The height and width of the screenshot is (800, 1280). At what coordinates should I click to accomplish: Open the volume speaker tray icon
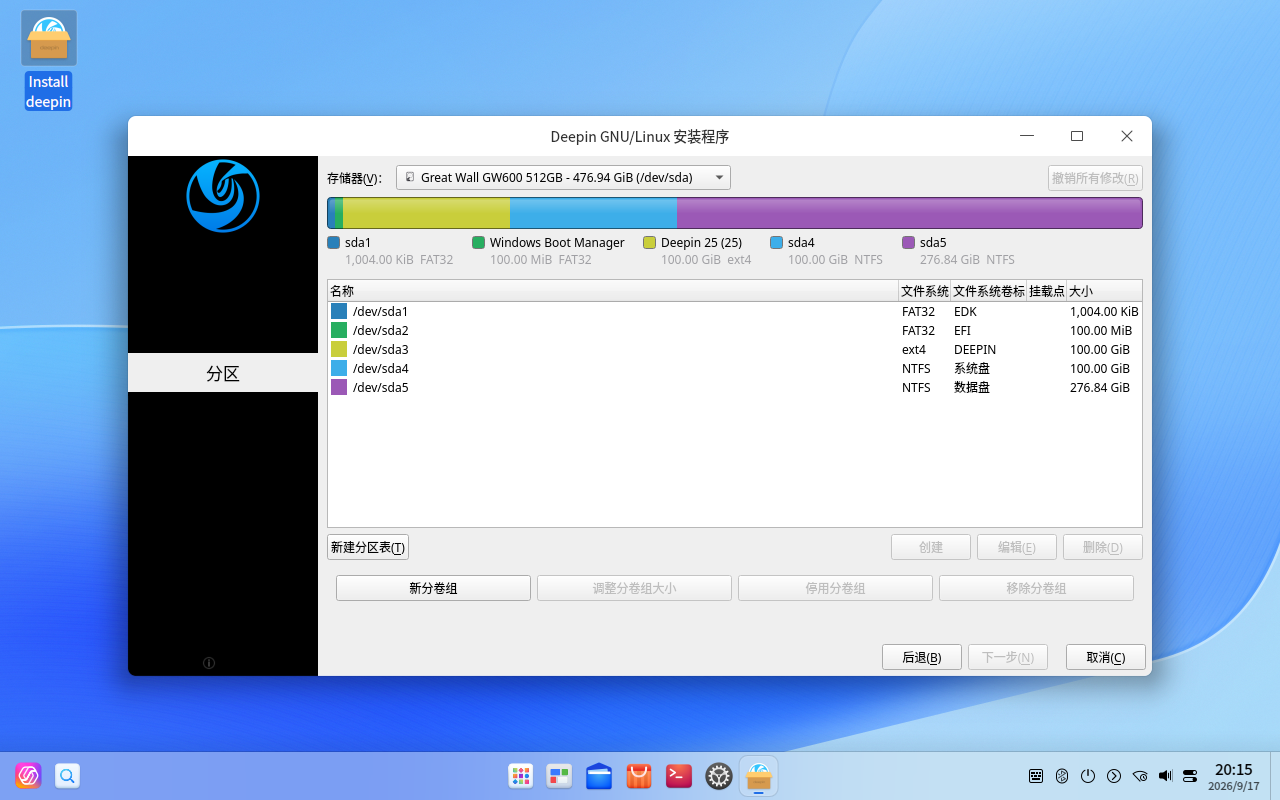click(x=1165, y=776)
